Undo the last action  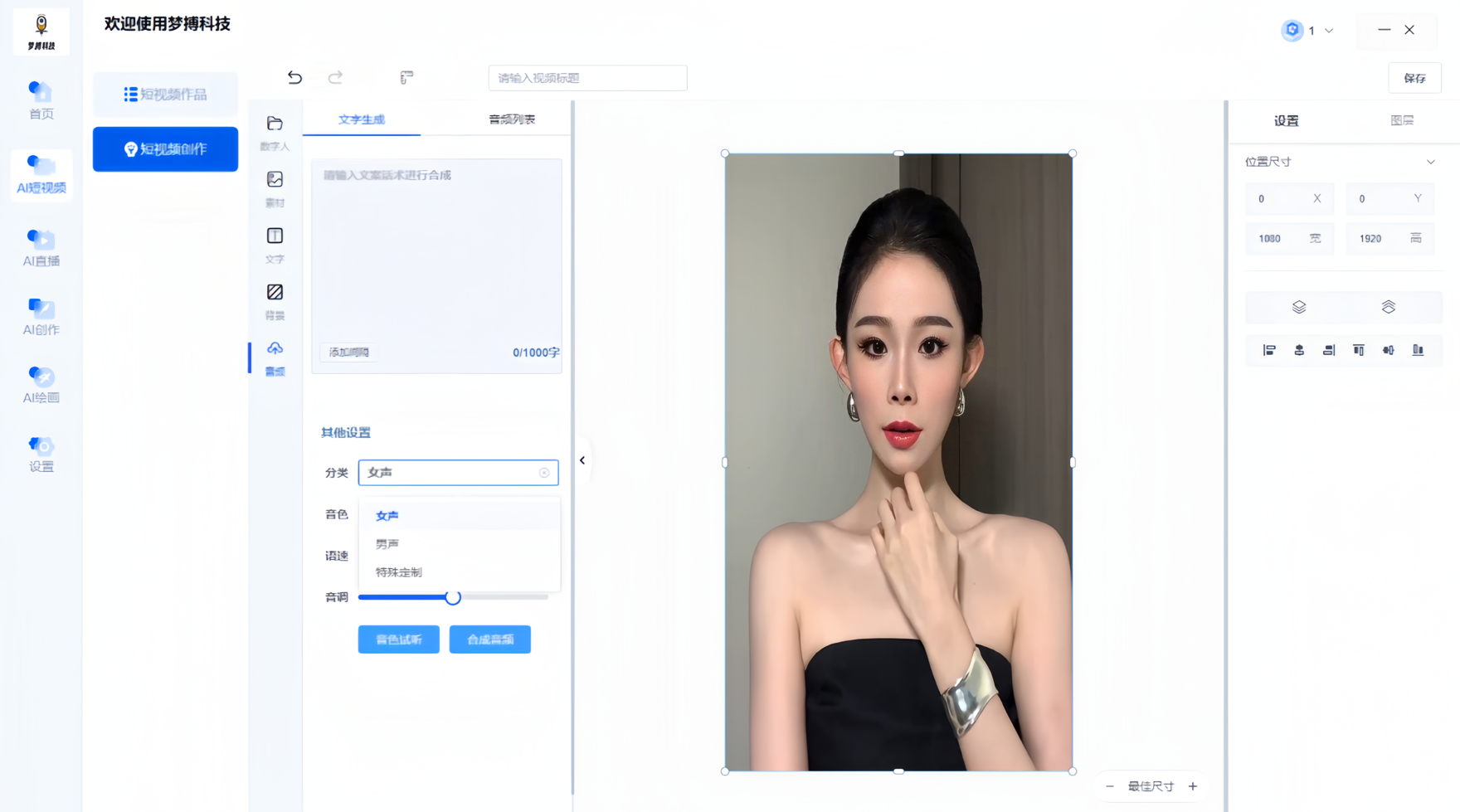[294, 77]
